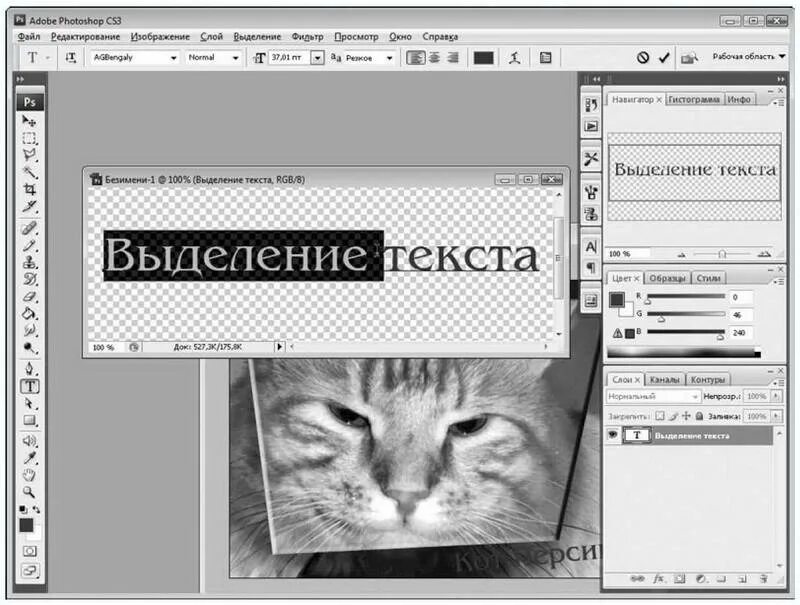This screenshot has width=800, height=605.
Task: Toggle lock transparent pixels
Action: pyautogui.click(x=660, y=416)
